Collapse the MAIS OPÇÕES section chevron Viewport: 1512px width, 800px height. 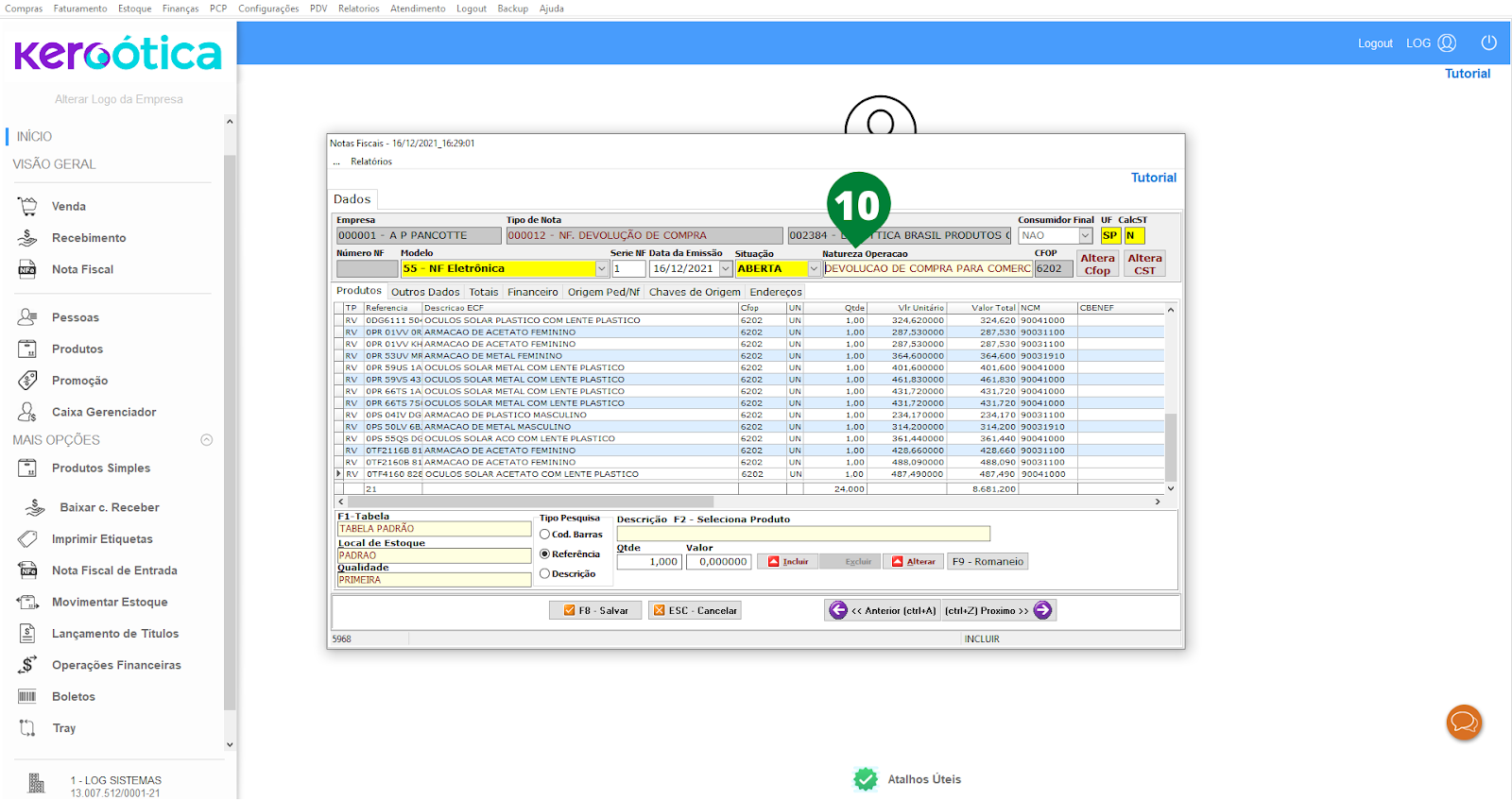click(207, 440)
